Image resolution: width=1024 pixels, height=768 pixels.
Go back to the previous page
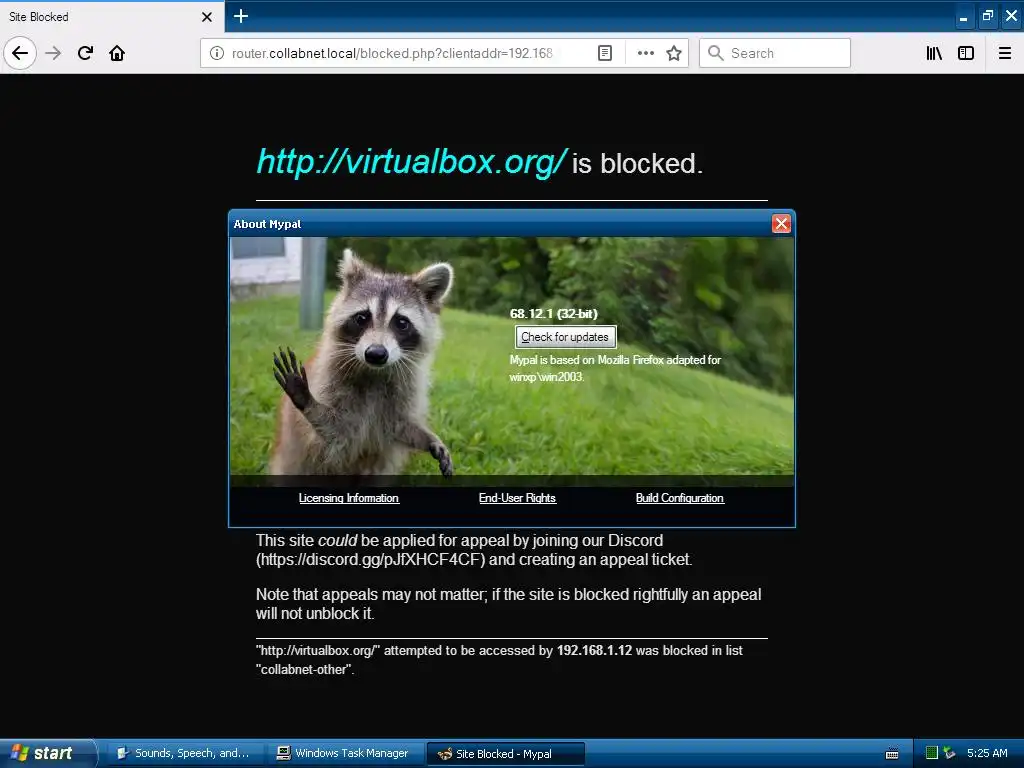click(x=20, y=53)
